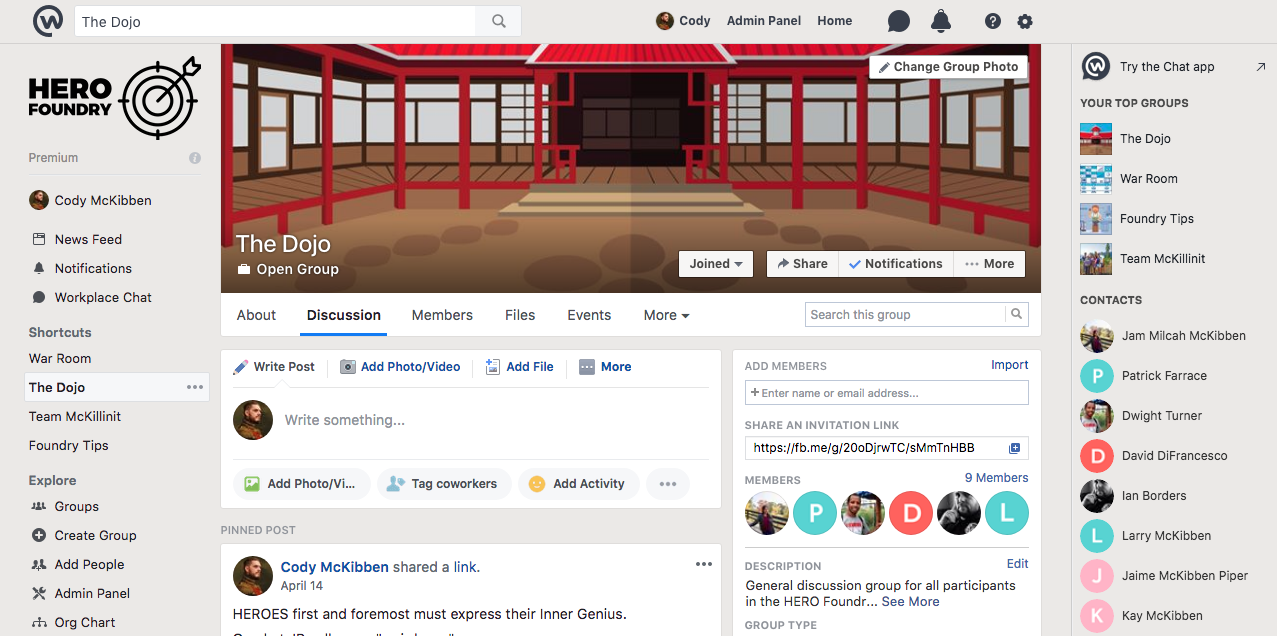Click the search icon in group search
Viewport: 1277px width, 636px height.
click(x=1017, y=314)
